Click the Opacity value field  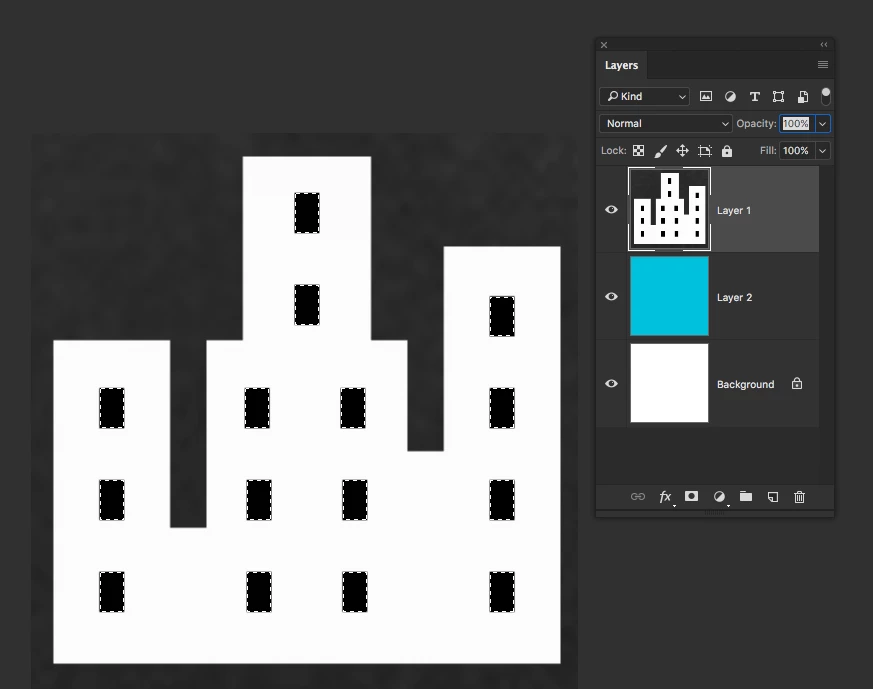(797, 124)
